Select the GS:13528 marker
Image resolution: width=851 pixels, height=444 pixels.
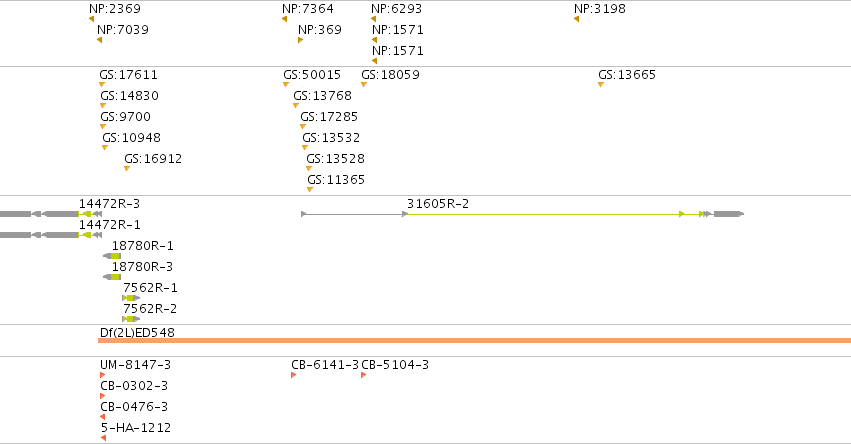309,169
